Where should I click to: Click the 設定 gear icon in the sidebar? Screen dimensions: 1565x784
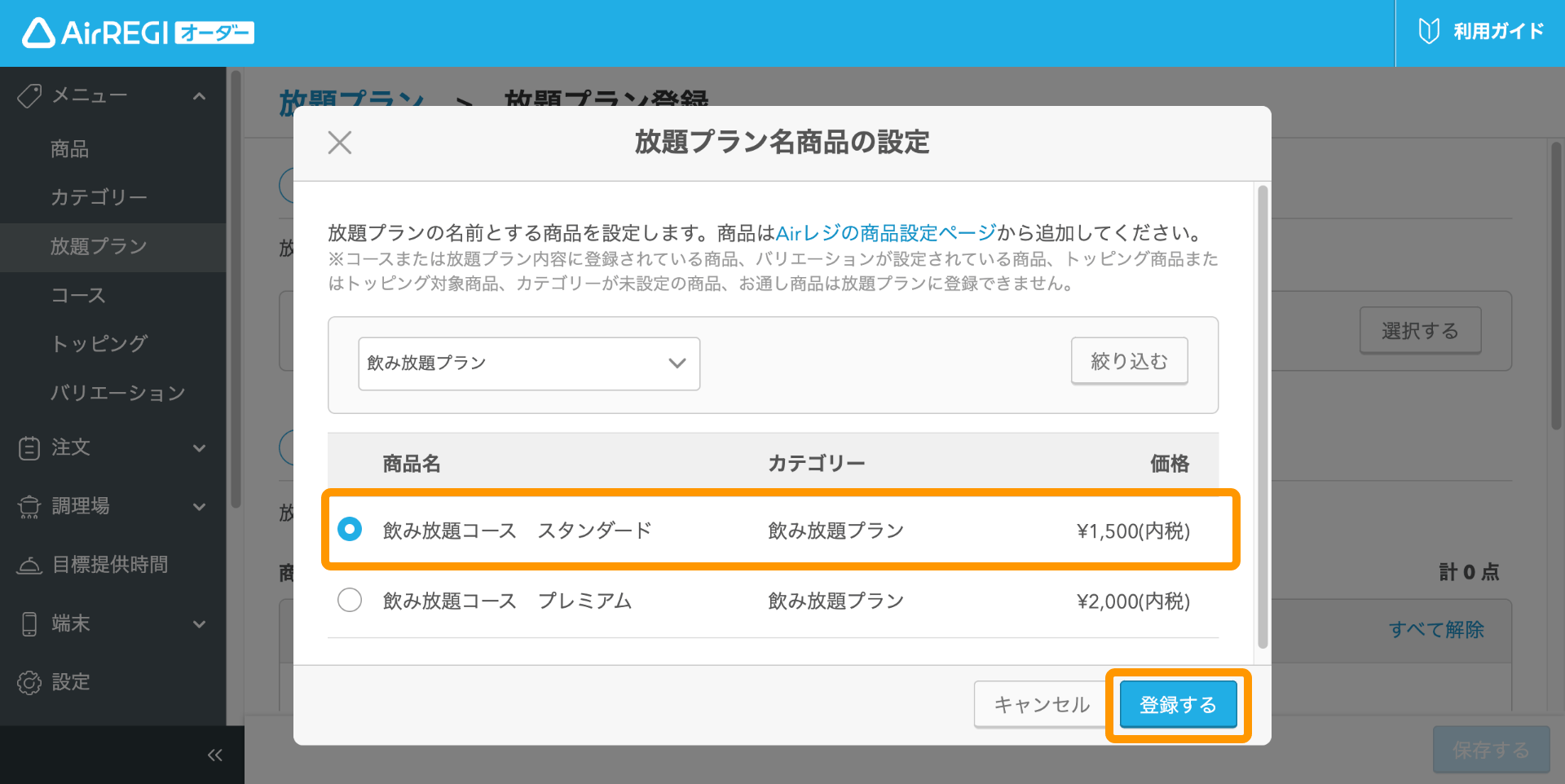click(x=29, y=682)
